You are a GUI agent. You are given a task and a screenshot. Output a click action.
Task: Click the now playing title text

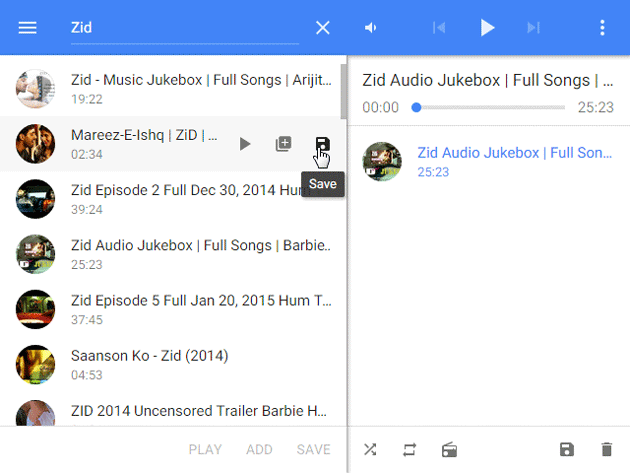click(x=488, y=80)
